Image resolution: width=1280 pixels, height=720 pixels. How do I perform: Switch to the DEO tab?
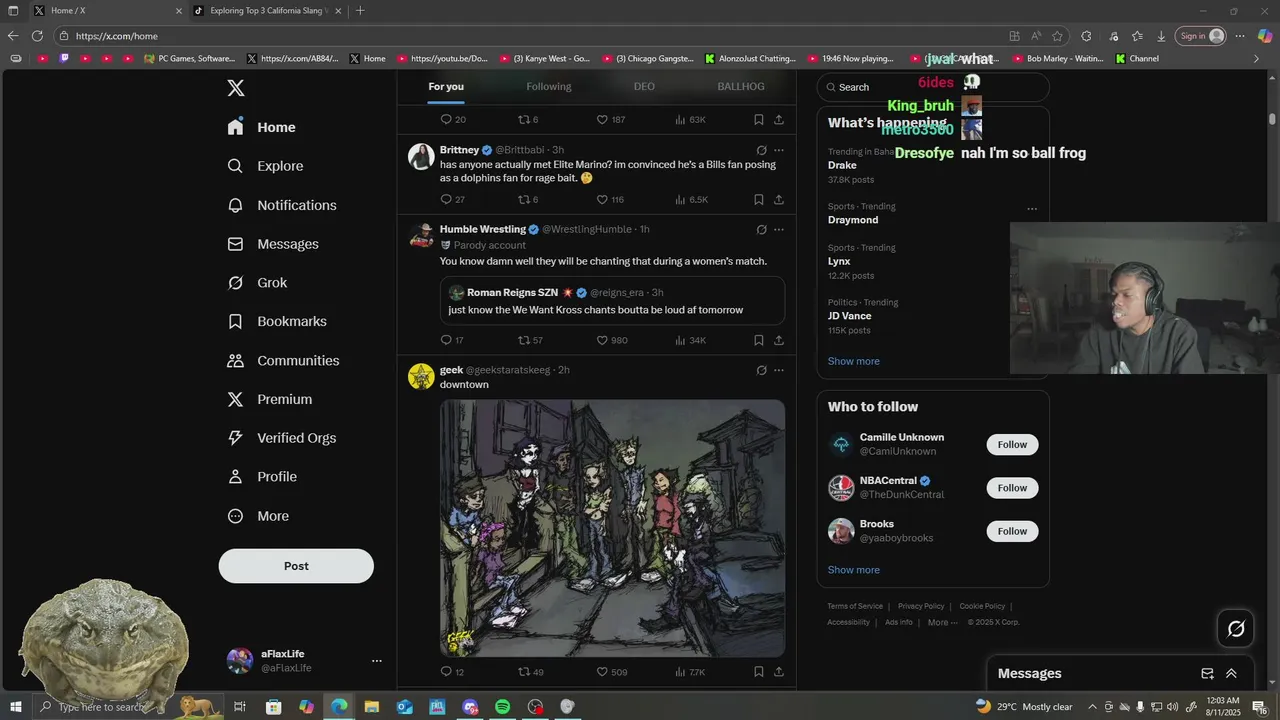[x=644, y=87]
